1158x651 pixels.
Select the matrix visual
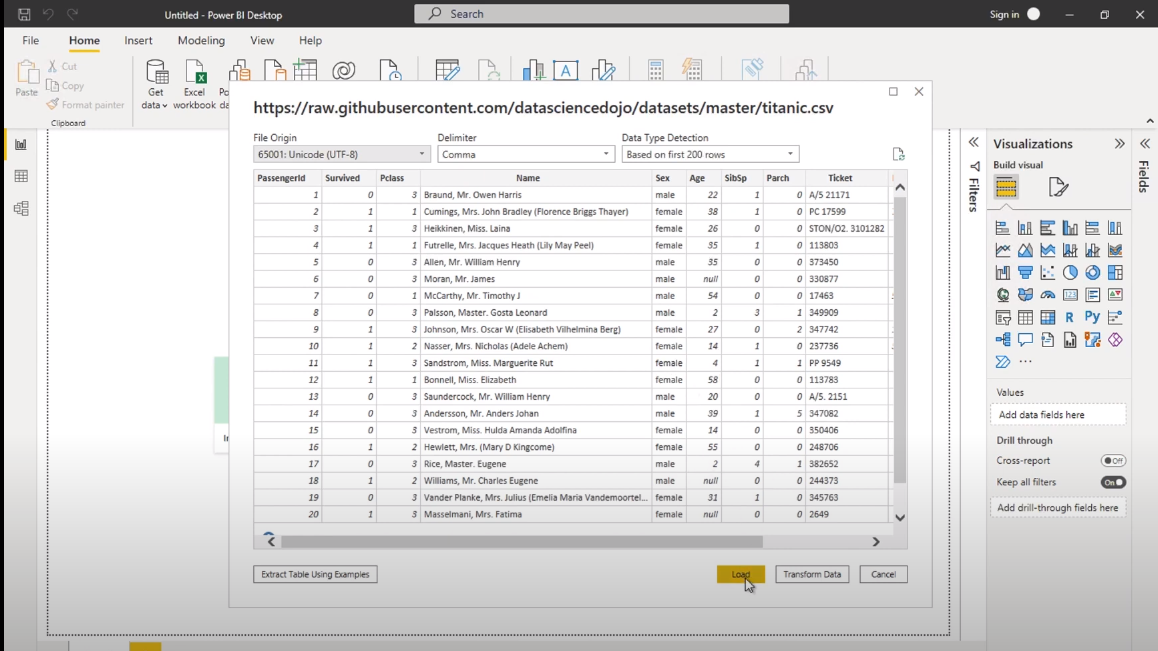click(1047, 318)
